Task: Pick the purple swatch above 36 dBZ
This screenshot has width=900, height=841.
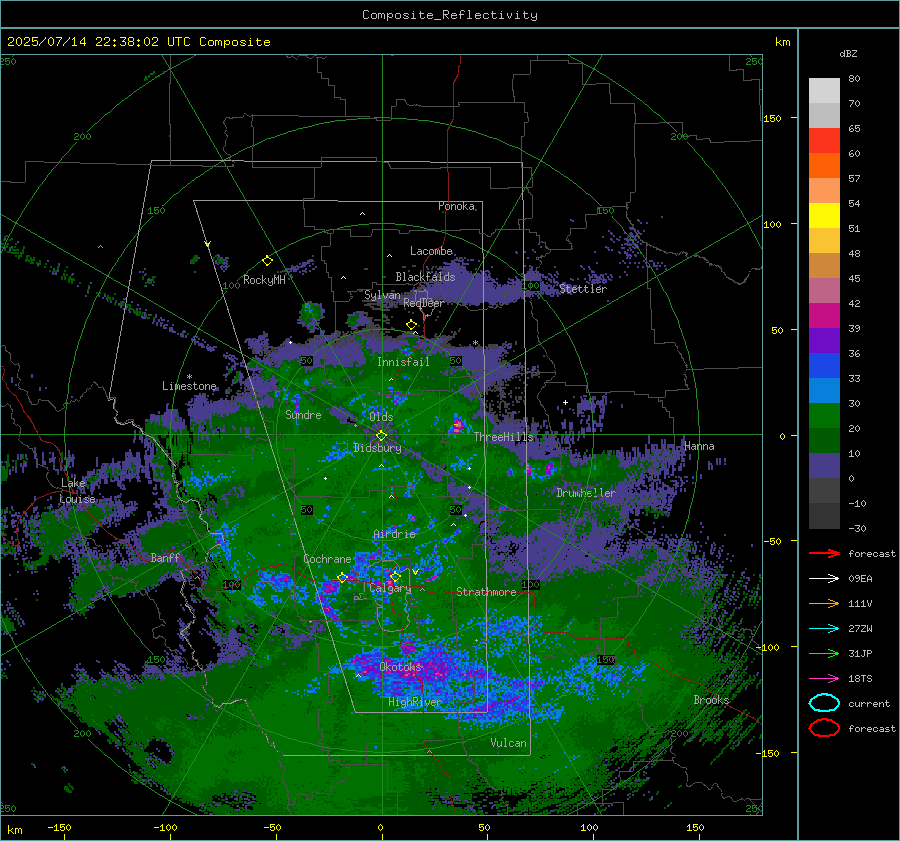Action: click(824, 340)
